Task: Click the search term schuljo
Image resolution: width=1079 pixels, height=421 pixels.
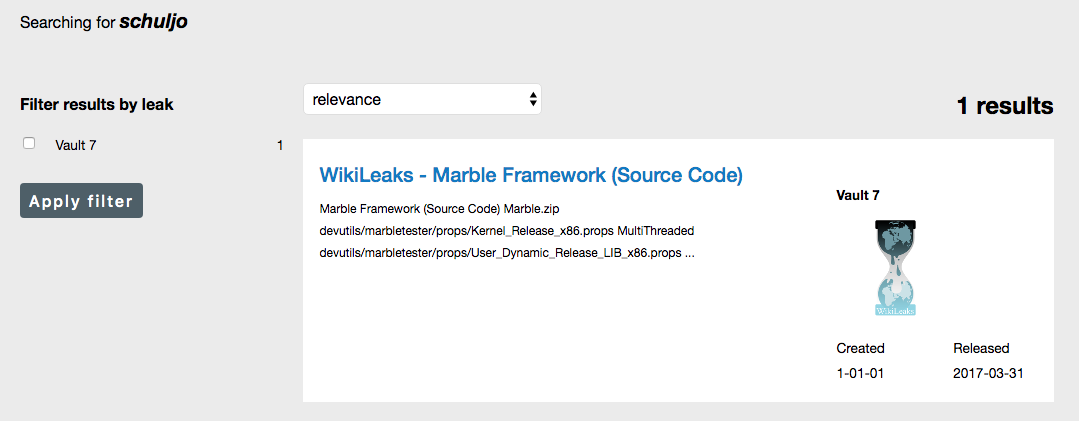Action: tap(153, 22)
